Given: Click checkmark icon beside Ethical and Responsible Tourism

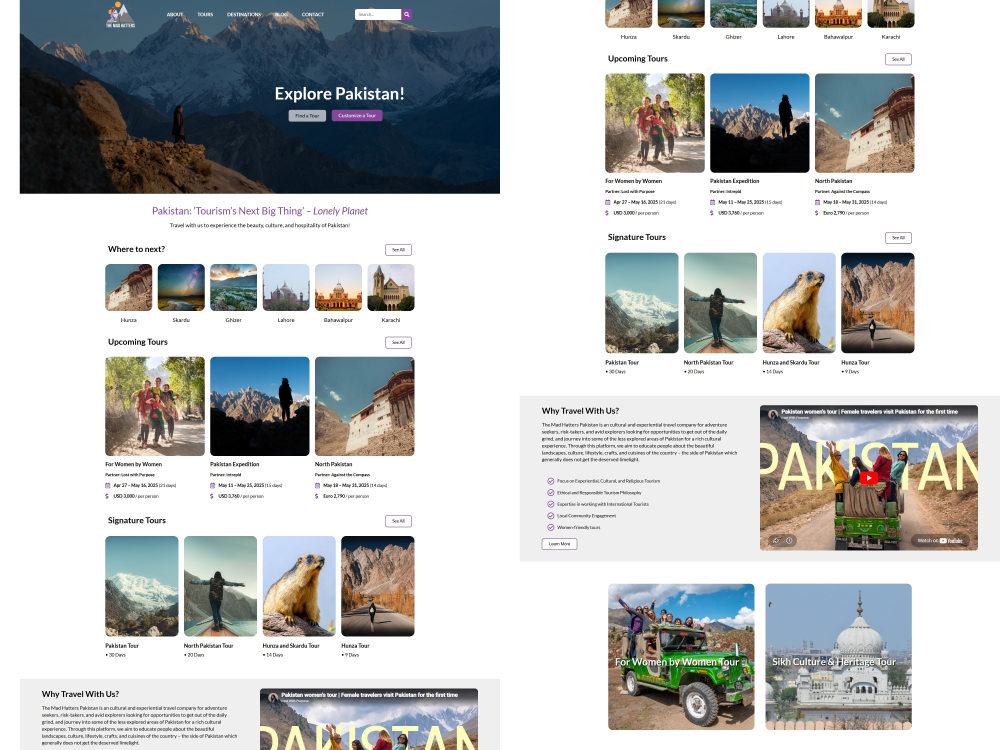Looking at the screenshot, I should [x=550, y=492].
